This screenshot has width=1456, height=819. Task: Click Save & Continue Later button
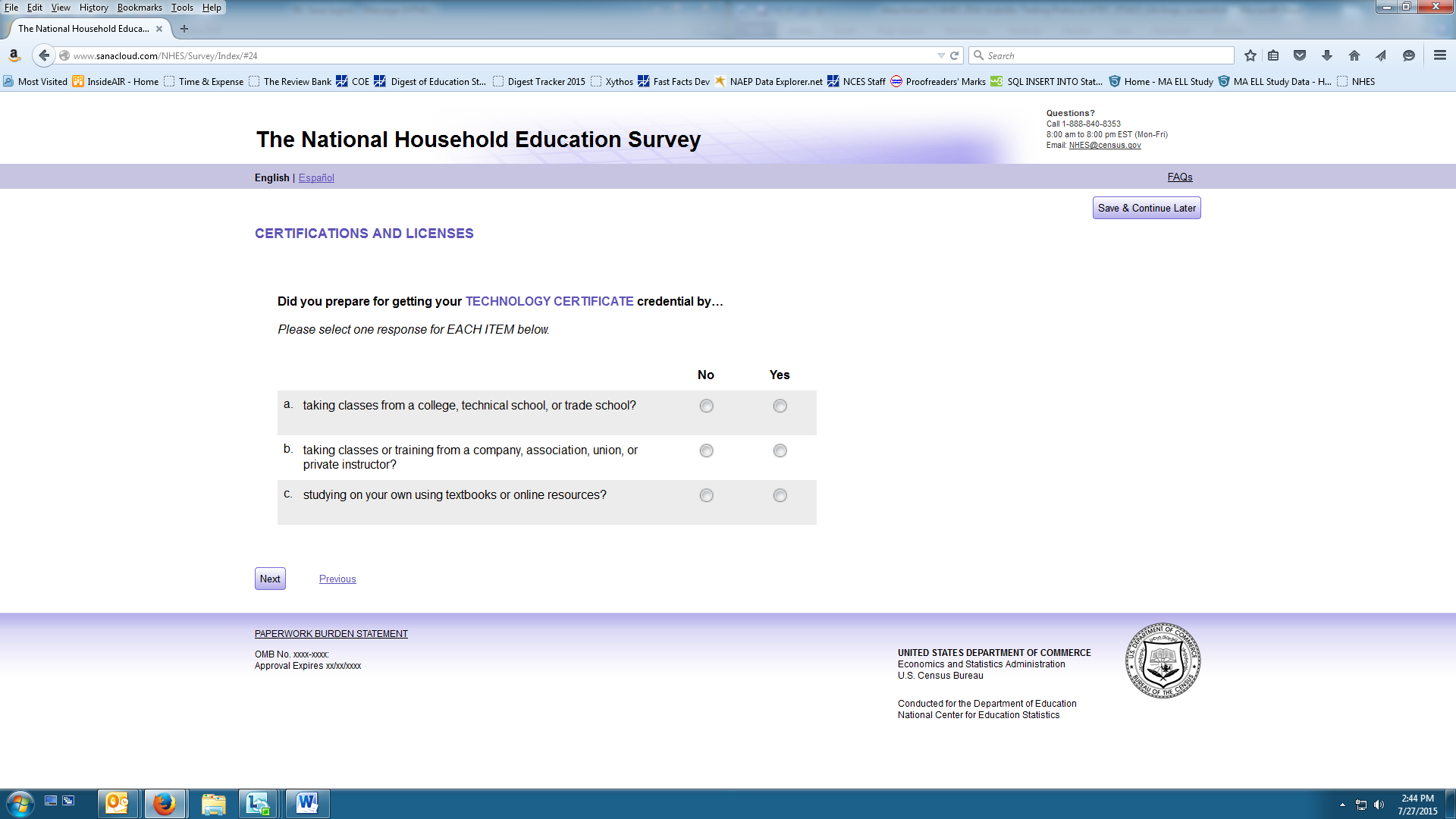(x=1146, y=208)
